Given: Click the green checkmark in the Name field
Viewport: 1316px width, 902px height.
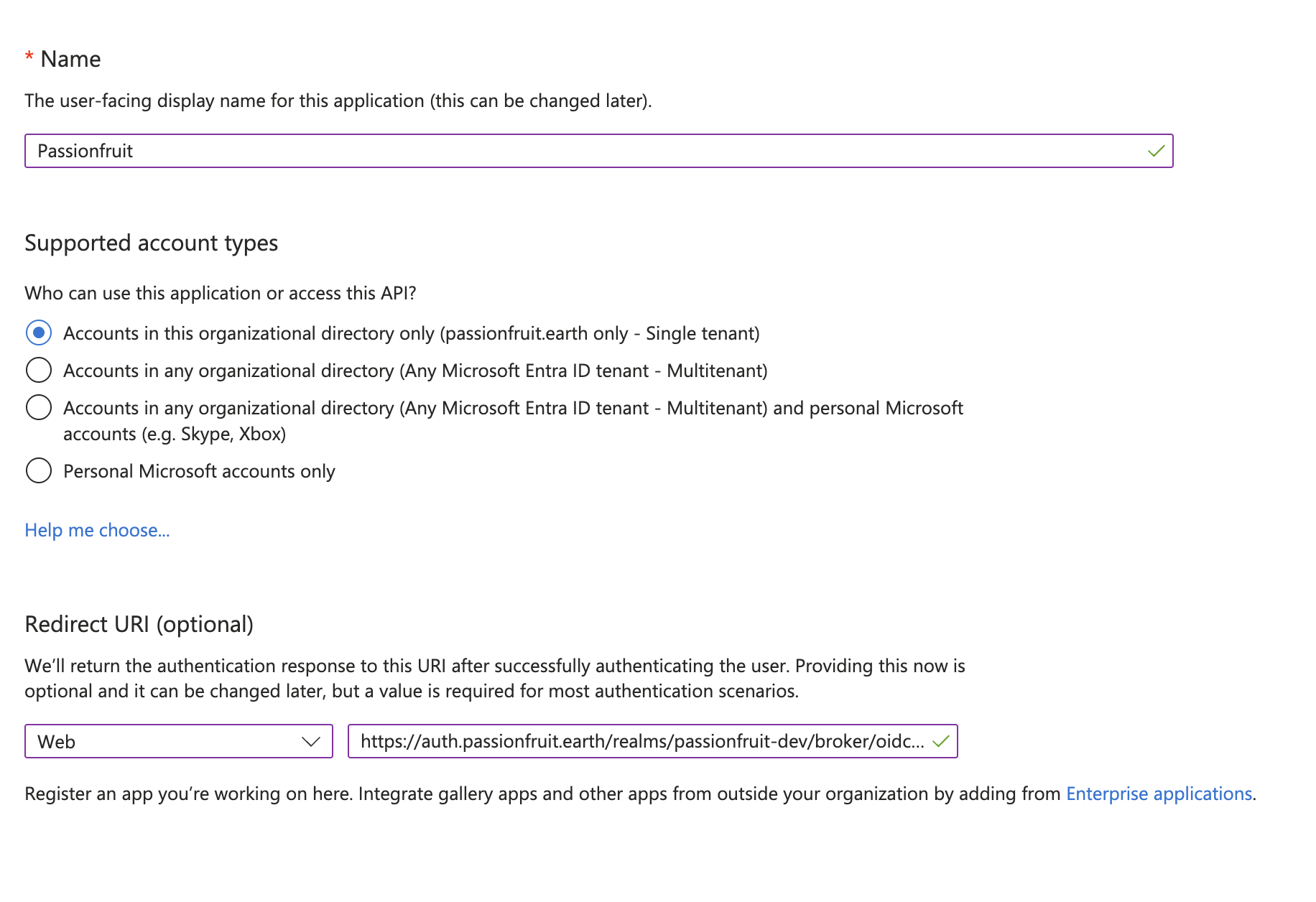Looking at the screenshot, I should click(x=1157, y=151).
